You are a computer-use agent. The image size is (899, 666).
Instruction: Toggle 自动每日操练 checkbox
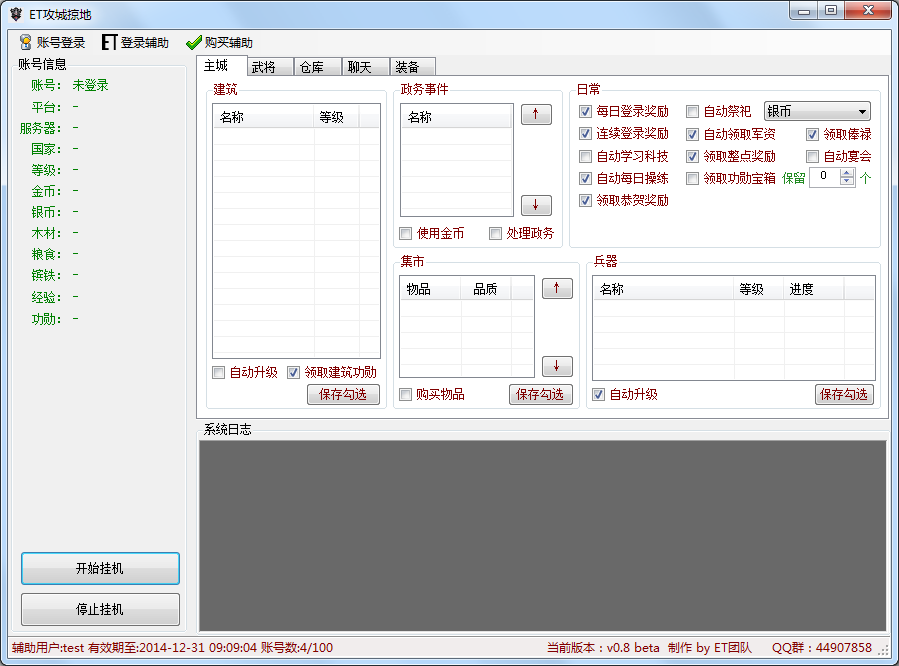(x=585, y=178)
